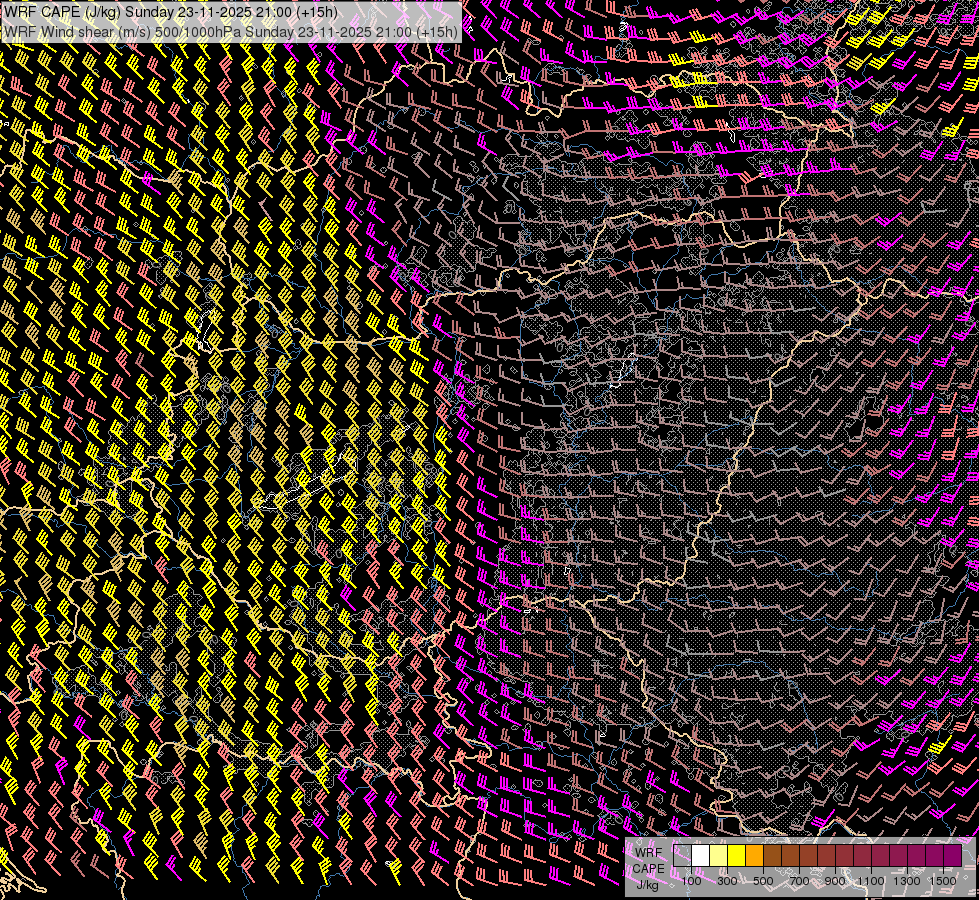Click the transparent first legend swatch

tap(682, 856)
